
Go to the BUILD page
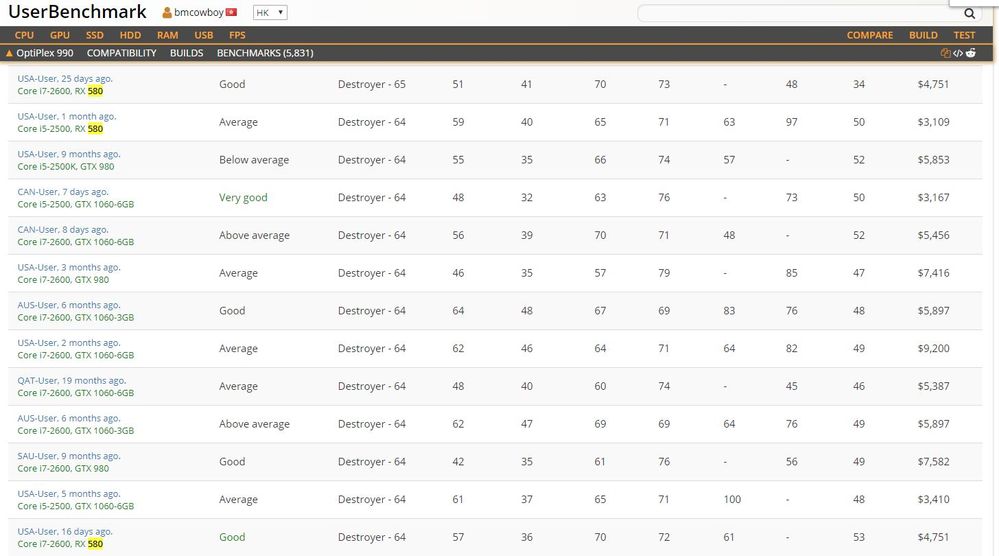click(x=923, y=35)
